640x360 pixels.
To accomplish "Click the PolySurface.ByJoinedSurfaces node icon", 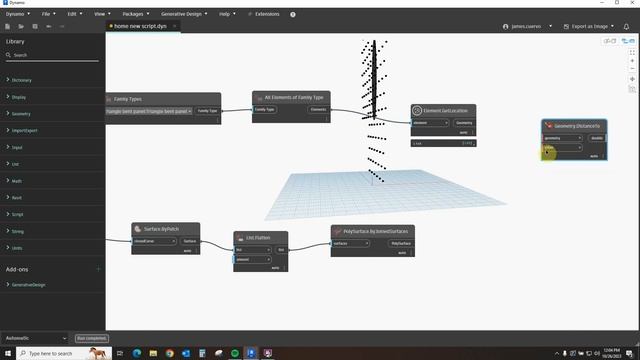I will tap(337, 231).
